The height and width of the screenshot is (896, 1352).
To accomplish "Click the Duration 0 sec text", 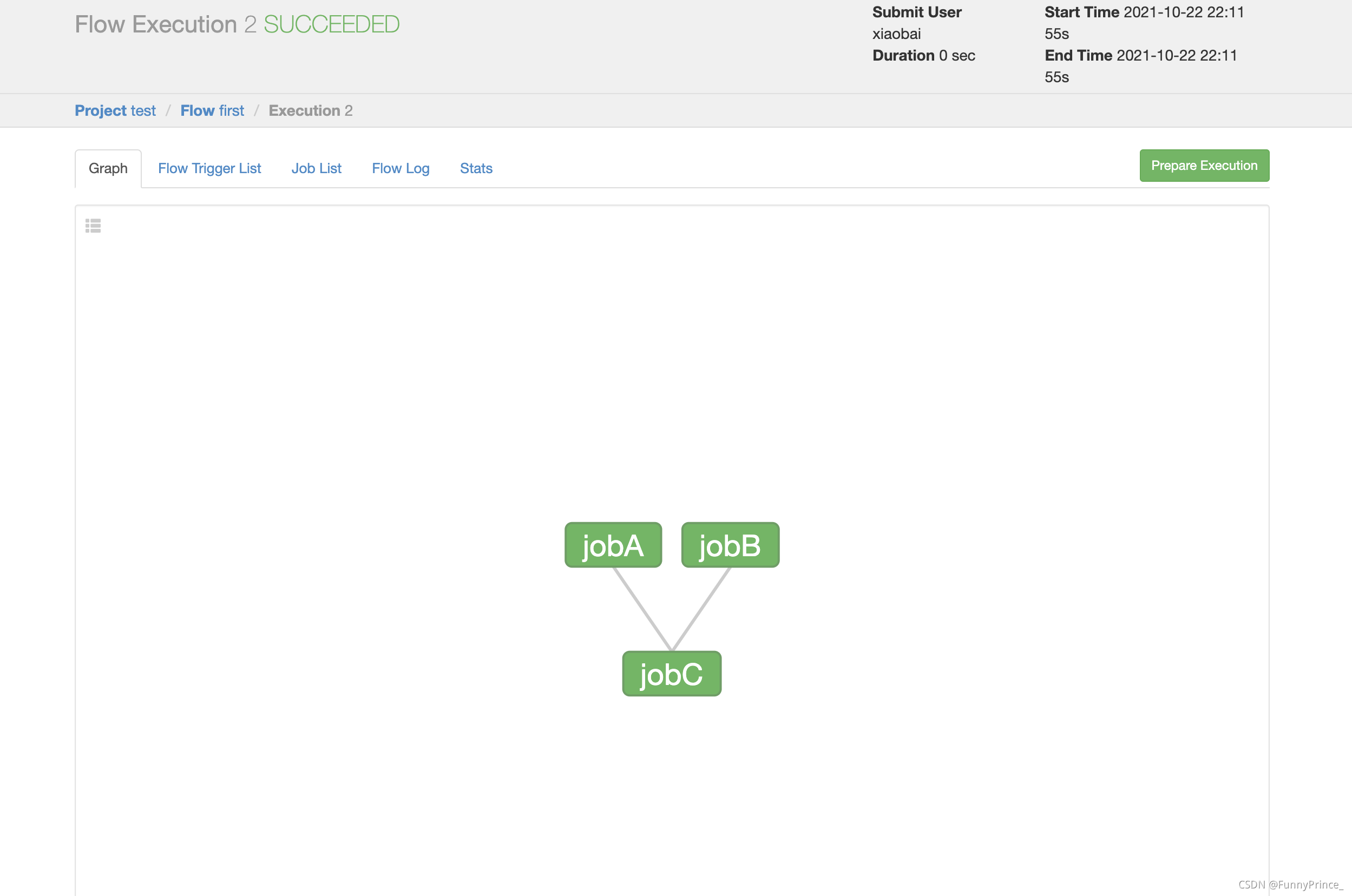I will coord(923,55).
